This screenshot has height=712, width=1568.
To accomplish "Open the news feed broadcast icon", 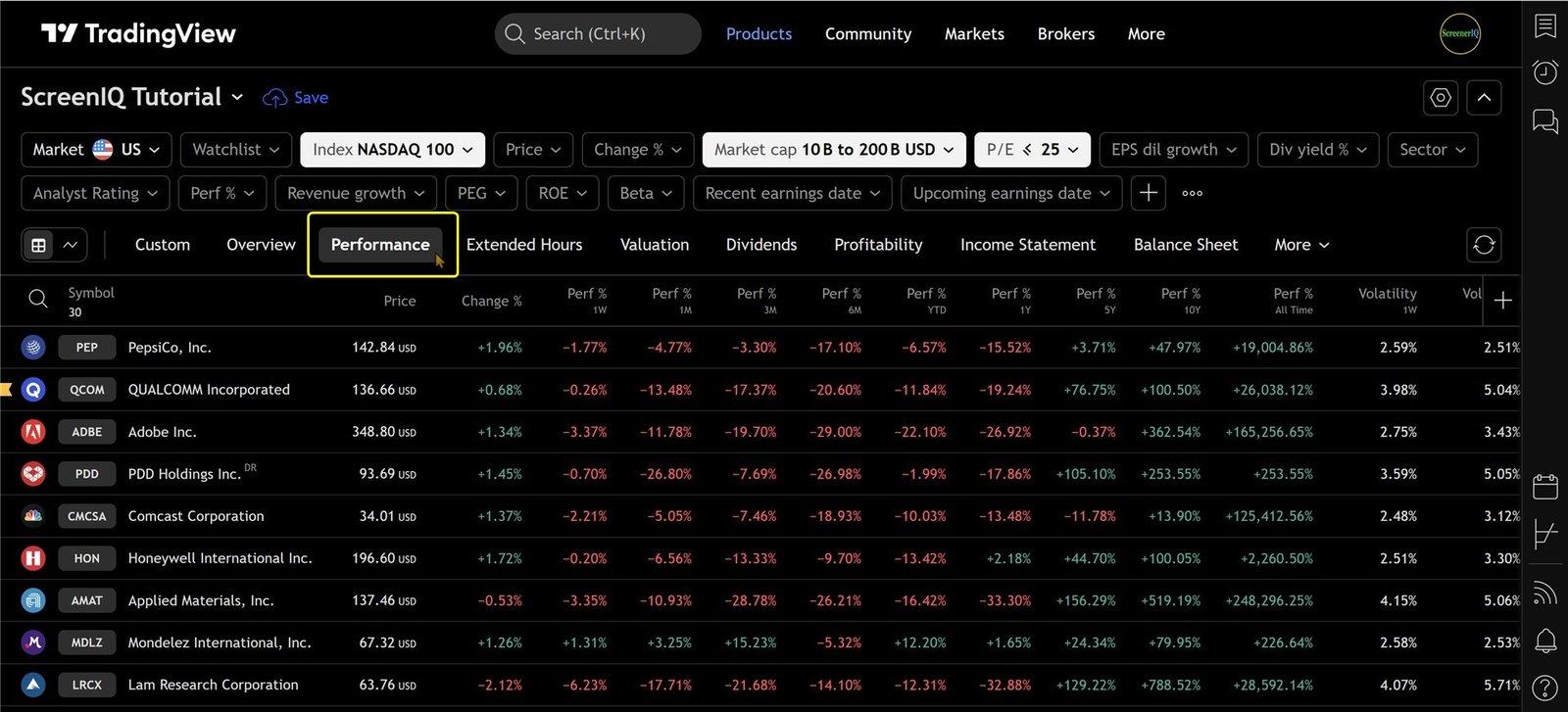I will pyautogui.click(x=1545, y=593).
